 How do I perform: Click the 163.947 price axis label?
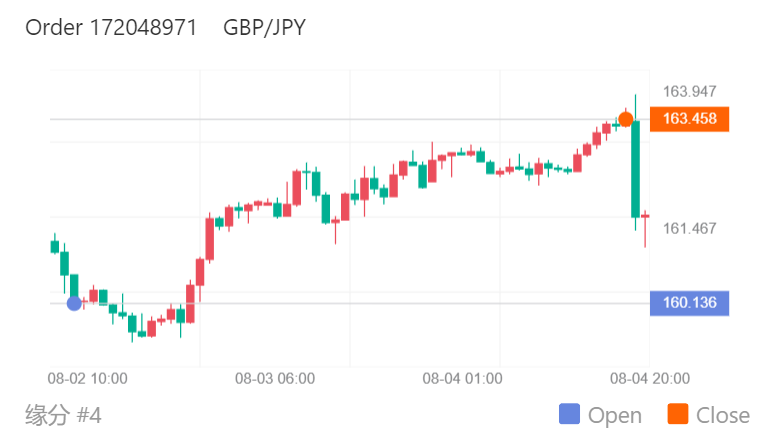(x=689, y=92)
